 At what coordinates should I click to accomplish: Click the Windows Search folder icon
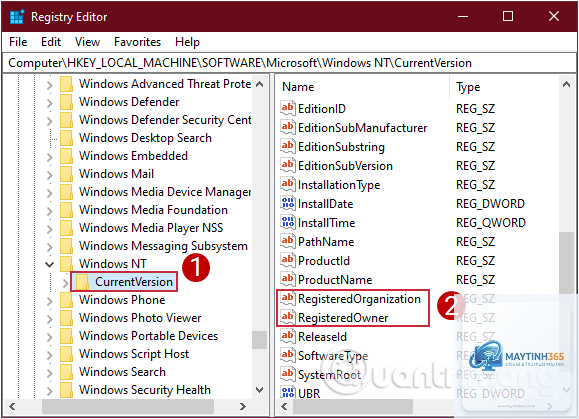coord(66,372)
